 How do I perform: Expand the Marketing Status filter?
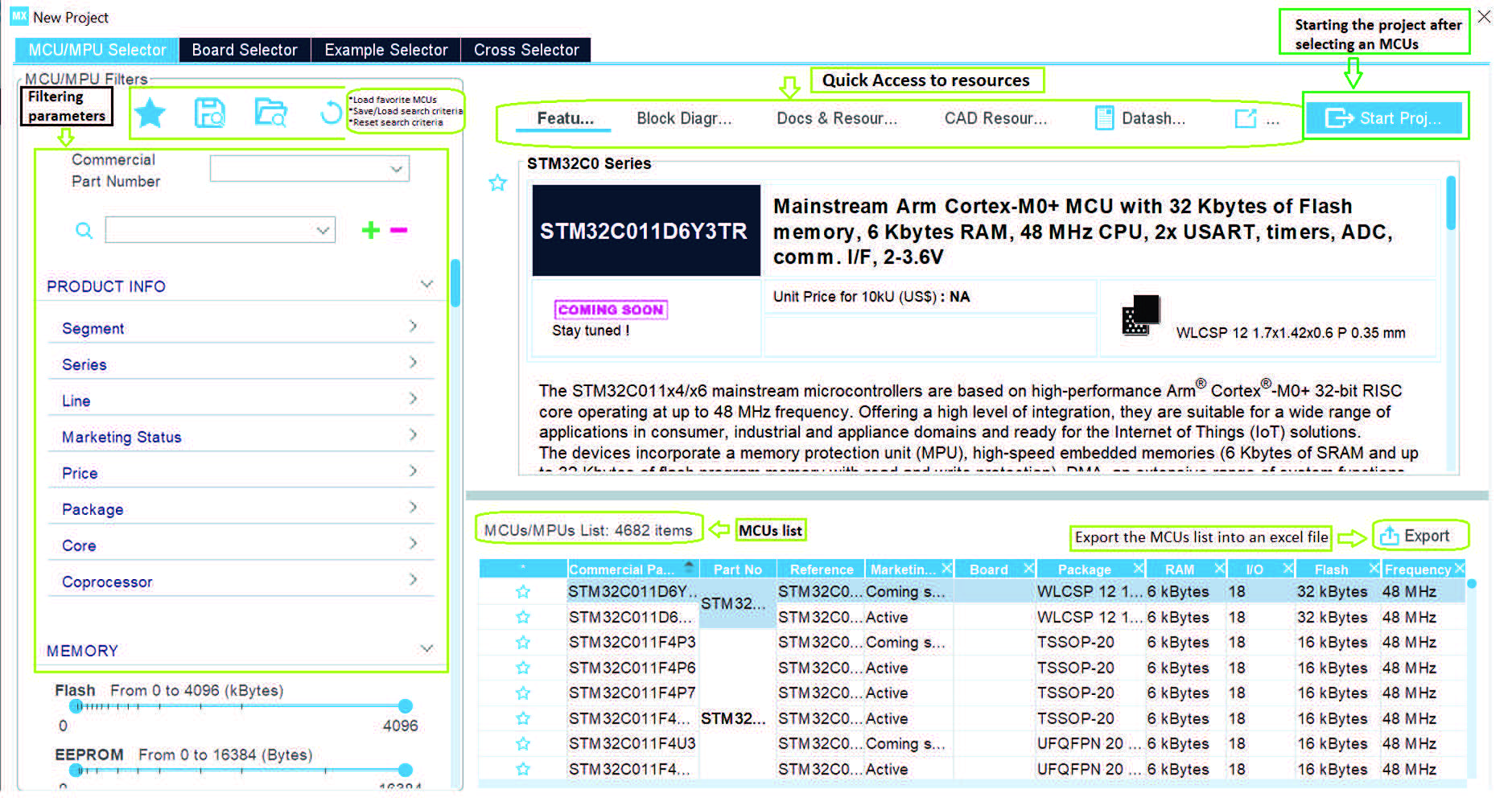pos(413,434)
